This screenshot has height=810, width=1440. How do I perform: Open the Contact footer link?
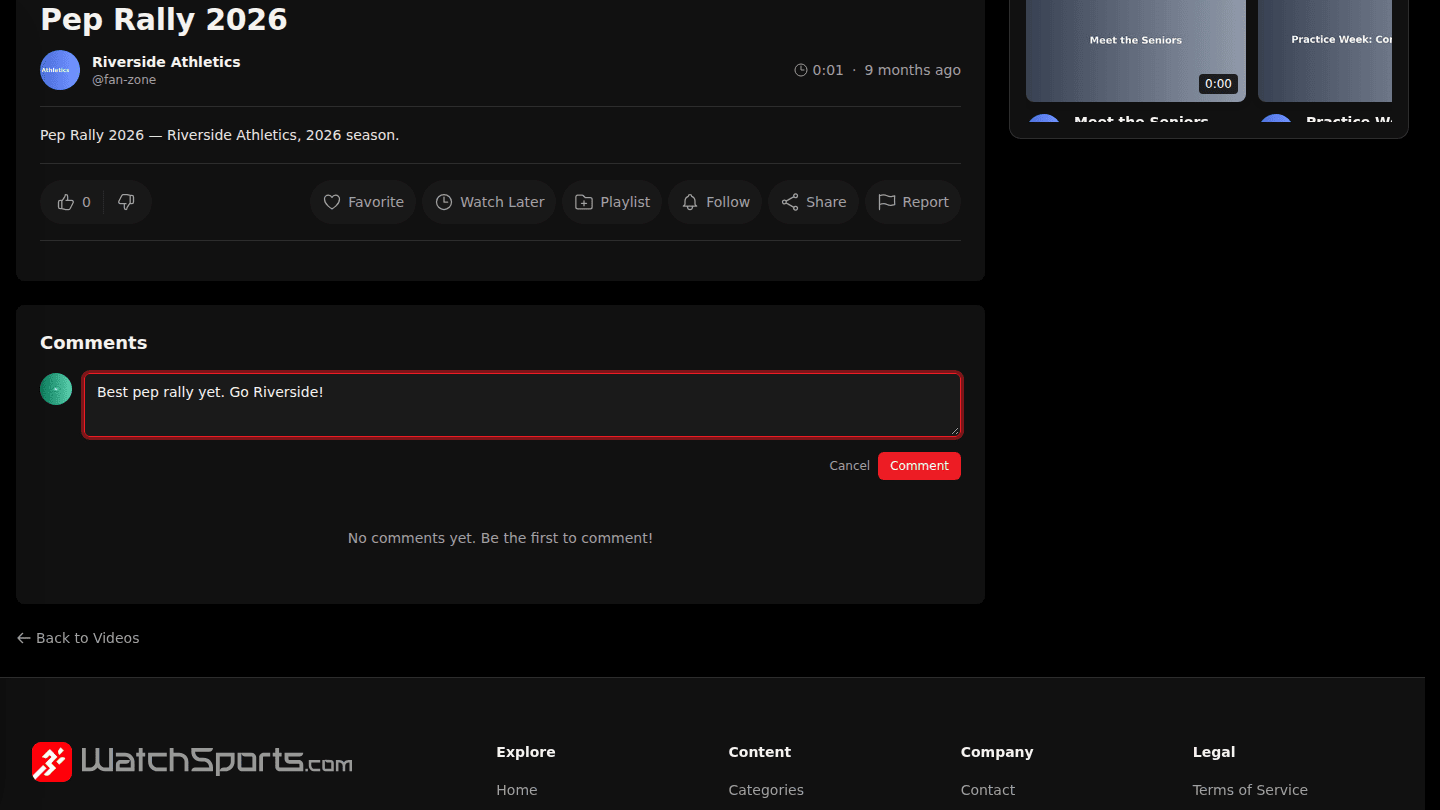(988, 790)
